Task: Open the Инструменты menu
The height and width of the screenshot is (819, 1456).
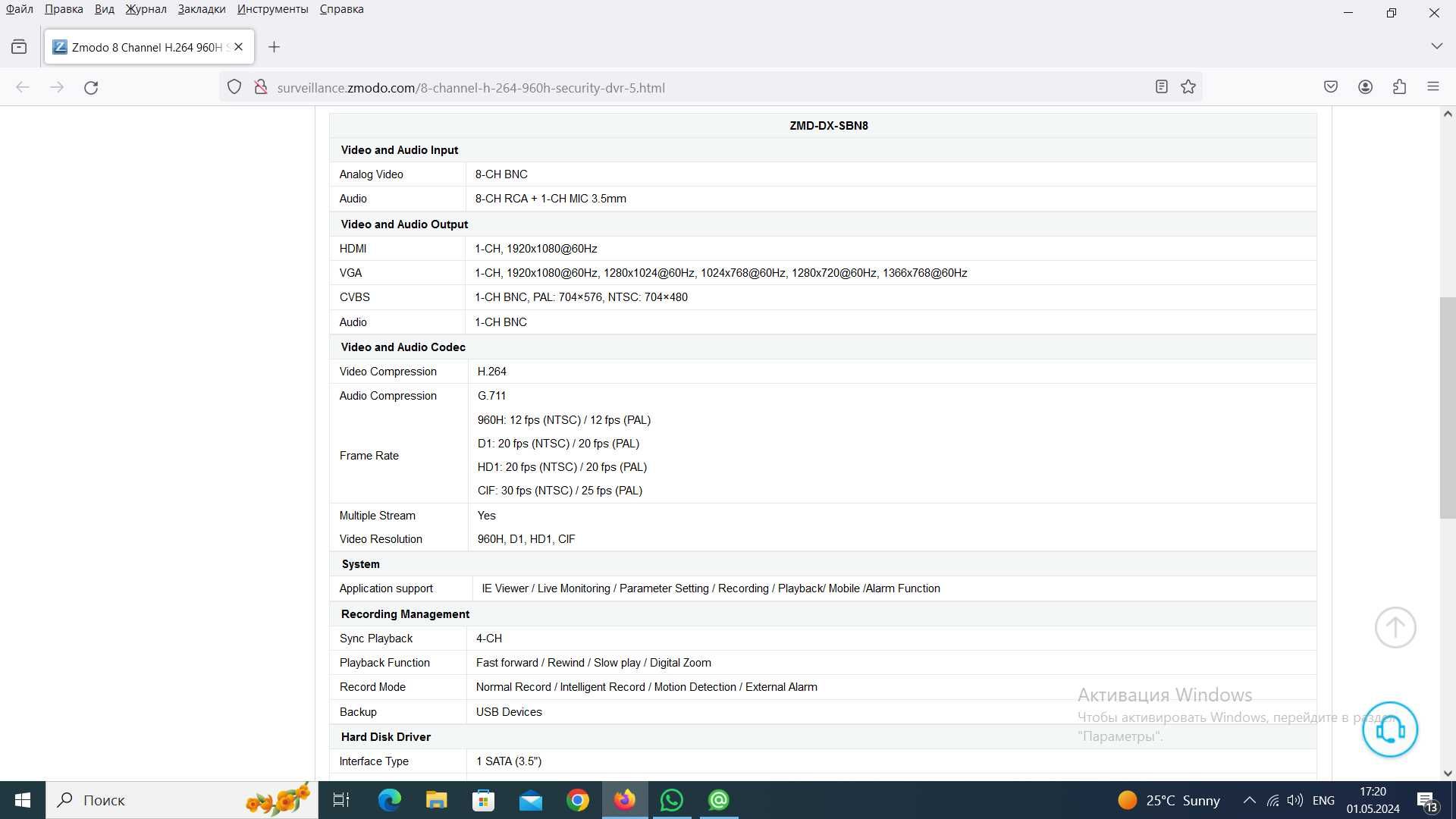Action: 272,9
